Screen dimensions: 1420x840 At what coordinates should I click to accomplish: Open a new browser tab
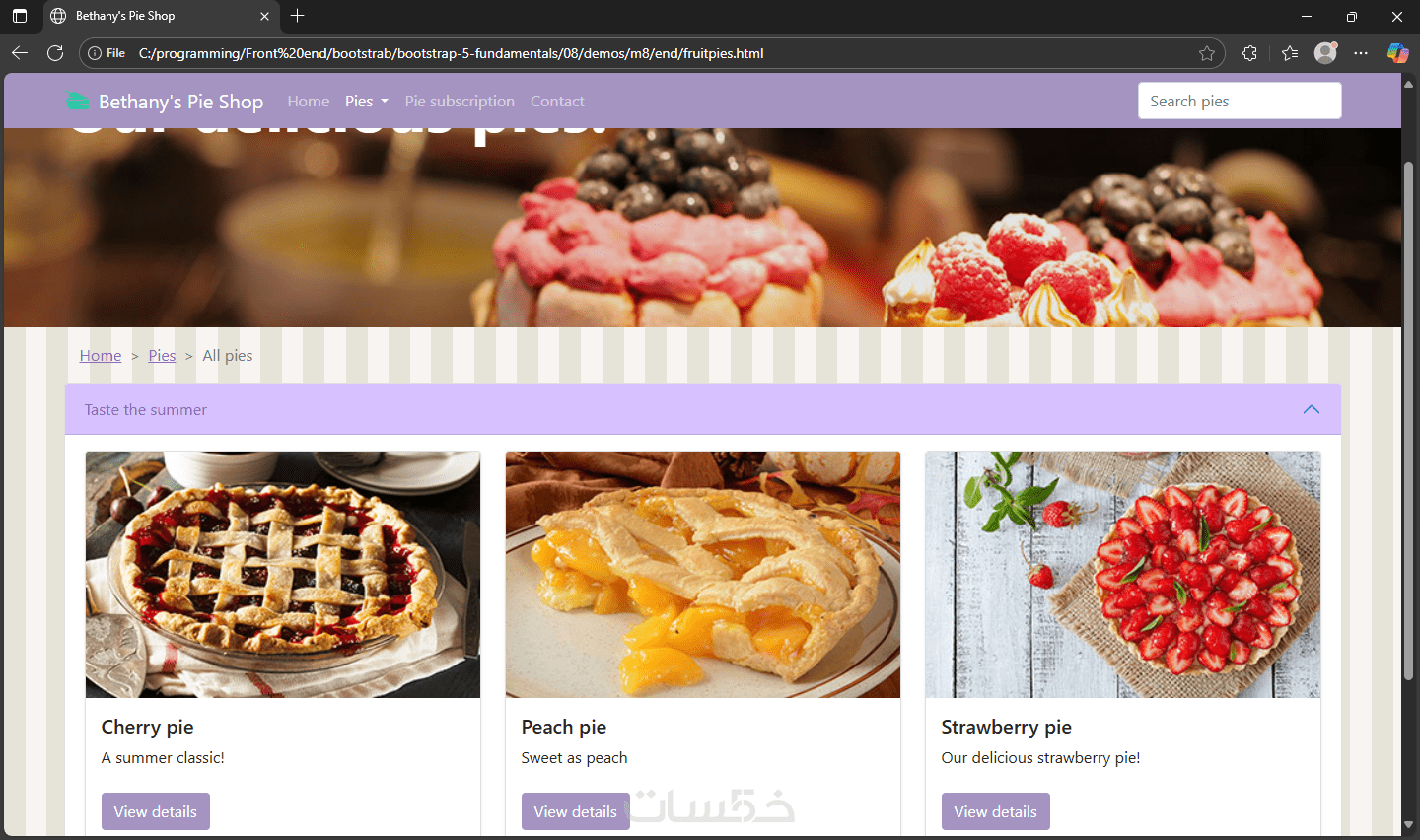tap(298, 16)
